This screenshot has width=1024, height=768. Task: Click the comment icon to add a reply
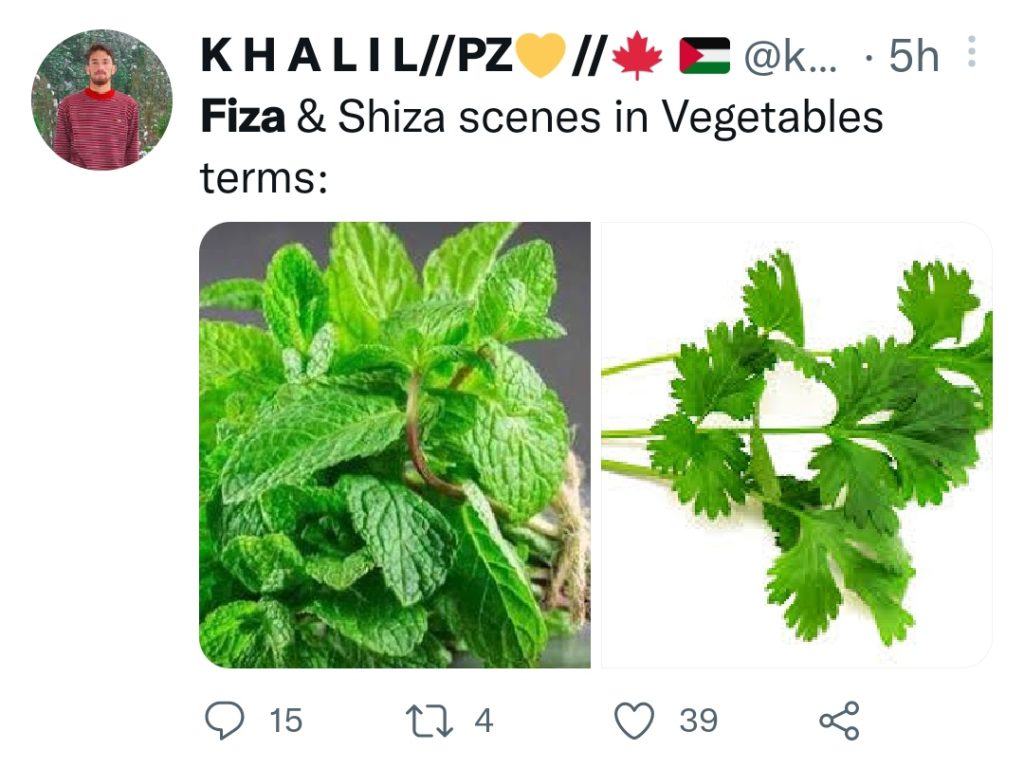point(225,716)
